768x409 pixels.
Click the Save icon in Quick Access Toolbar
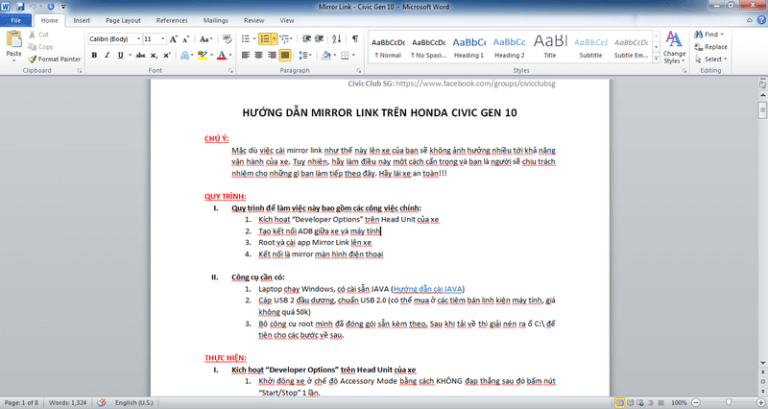click(x=21, y=6)
